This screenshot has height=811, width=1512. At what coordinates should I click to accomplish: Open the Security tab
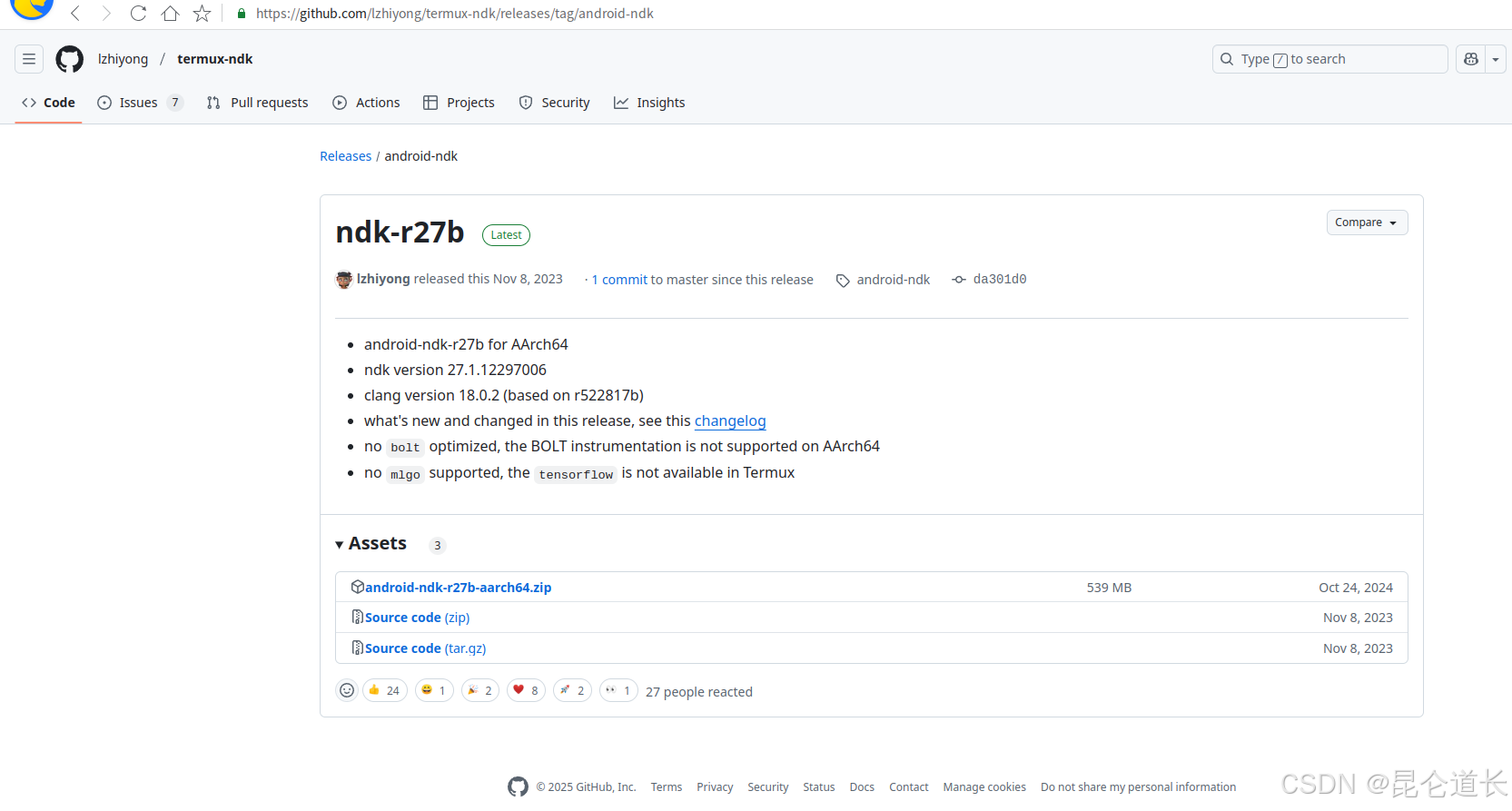coord(554,103)
